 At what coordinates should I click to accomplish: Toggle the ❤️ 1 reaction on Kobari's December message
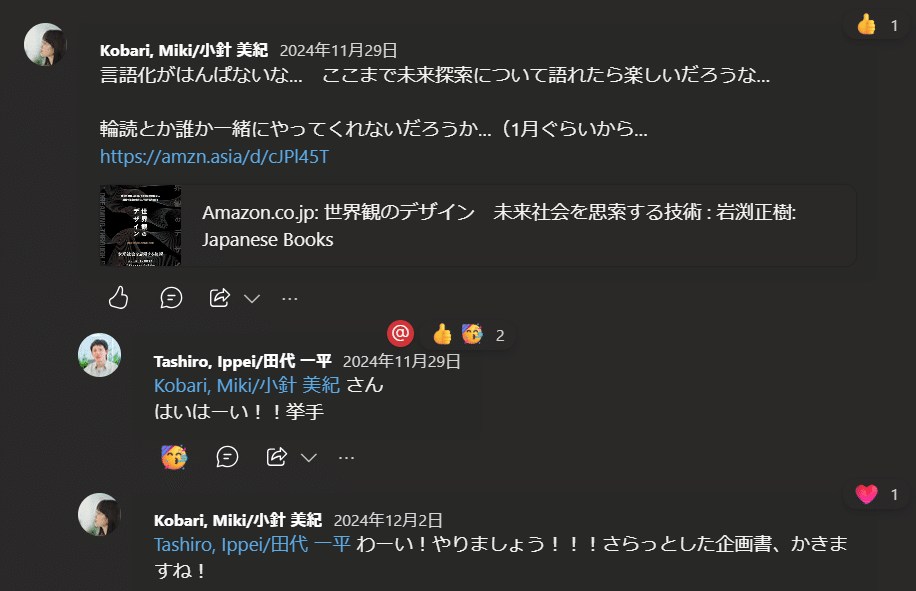point(874,494)
